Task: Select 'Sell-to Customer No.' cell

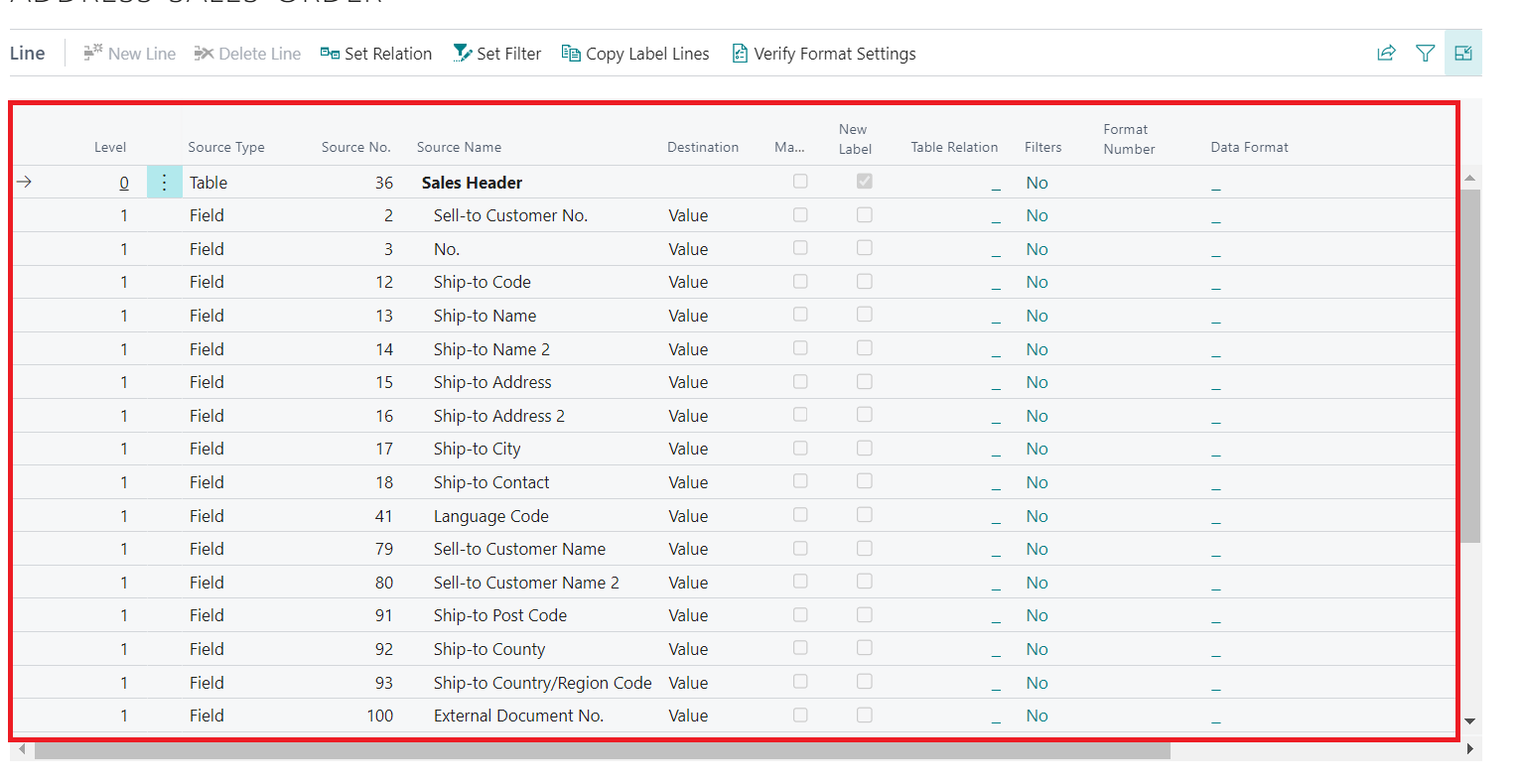Action: click(510, 215)
